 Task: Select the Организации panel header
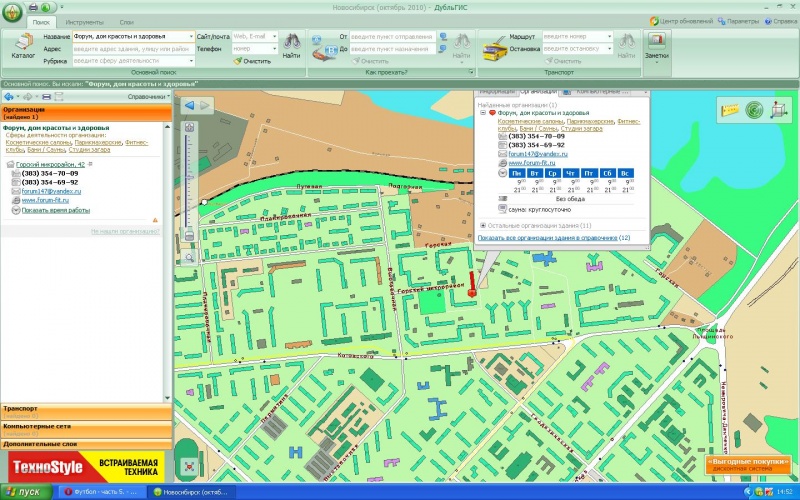point(86,113)
